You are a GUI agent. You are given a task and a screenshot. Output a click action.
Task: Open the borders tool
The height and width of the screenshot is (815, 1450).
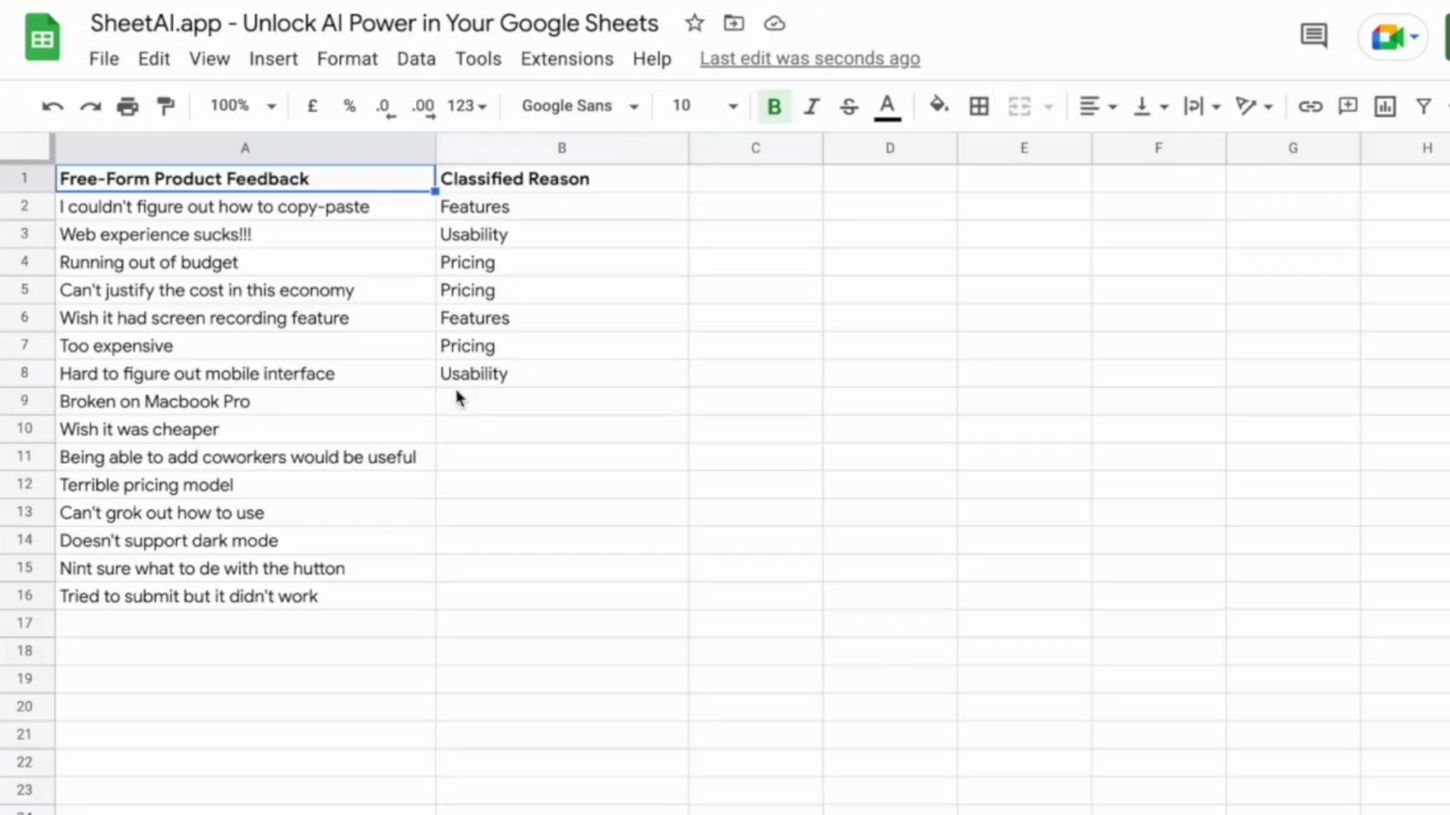coord(979,106)
